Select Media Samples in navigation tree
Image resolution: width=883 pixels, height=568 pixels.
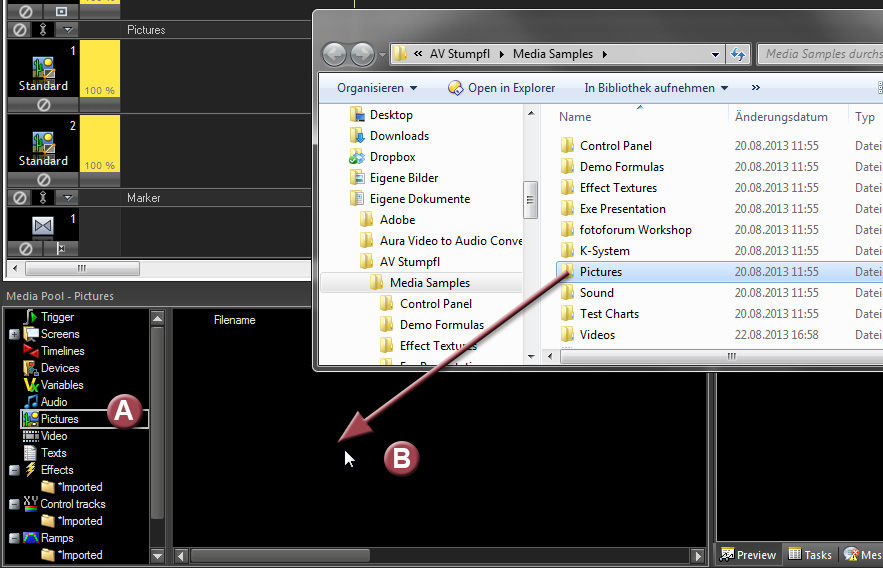pos(430,283)
